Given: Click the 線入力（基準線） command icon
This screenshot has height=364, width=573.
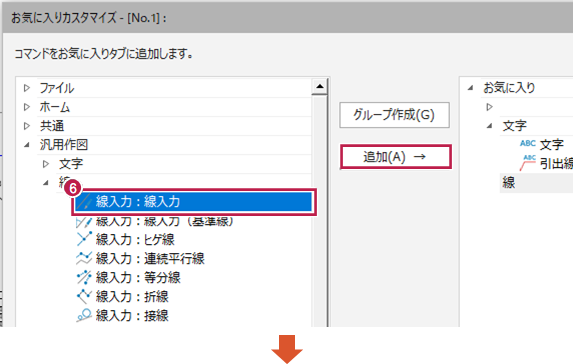Looking at the screenshot, I should coord(84,222).
